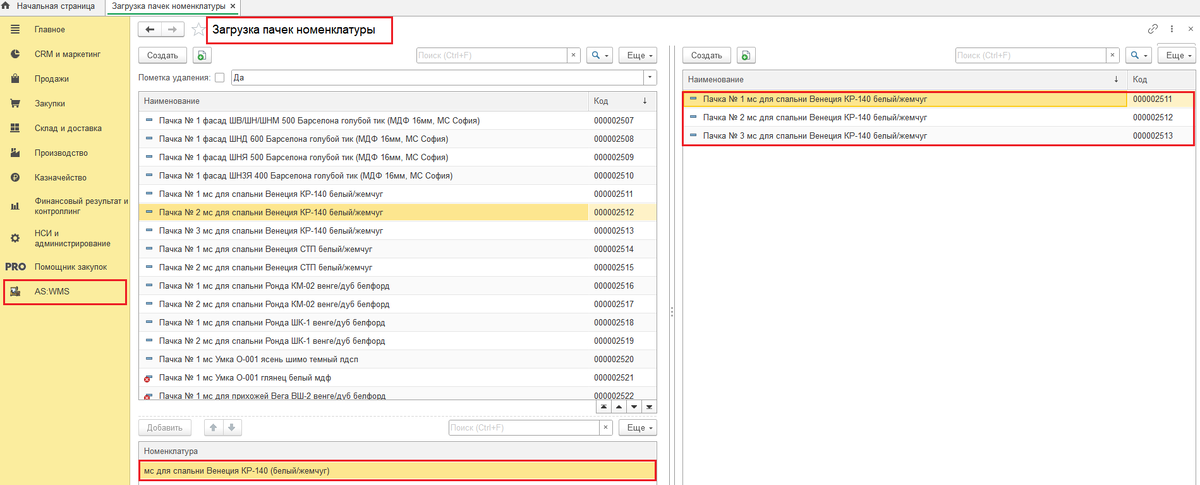Open the right panel magnifier search dropdown
The width and height of the screenshot is (1200, 485).
click(x=1139, y=55)
